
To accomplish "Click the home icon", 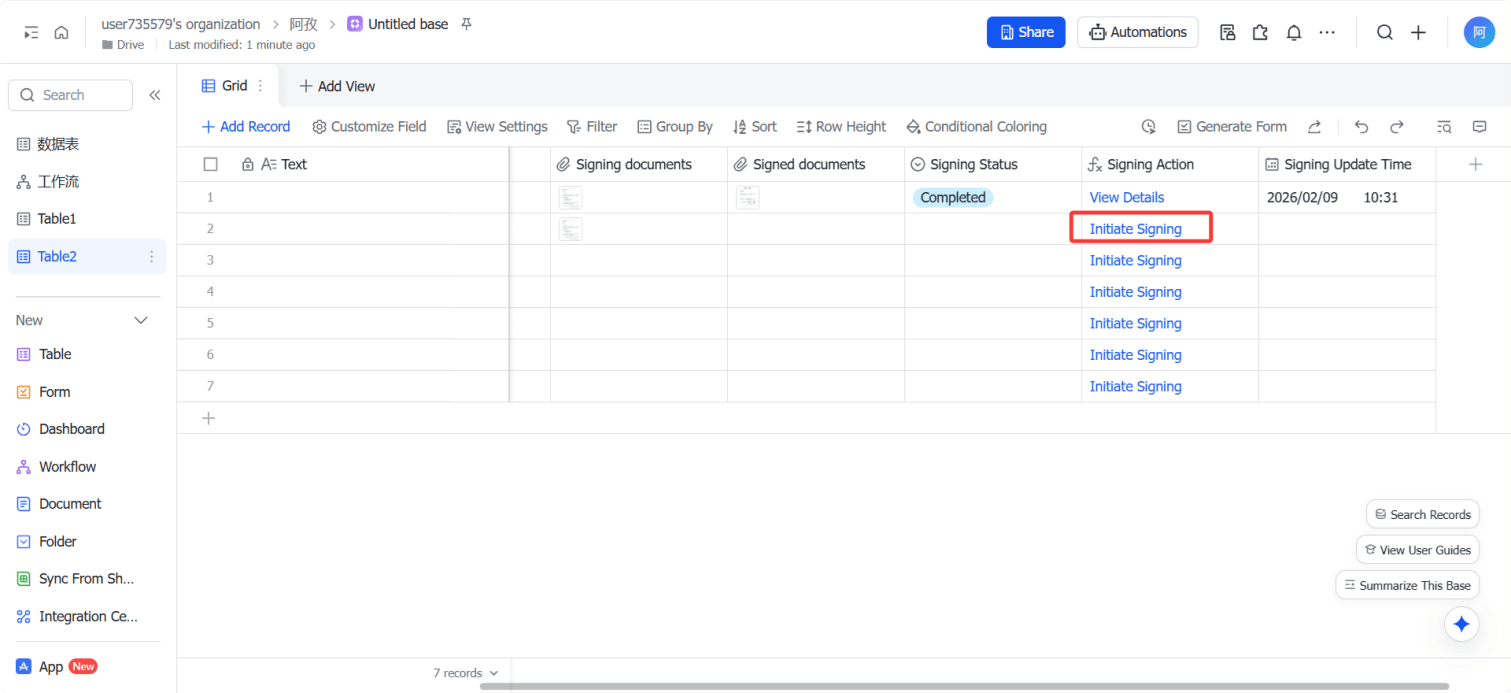I will [x=61, y=32].
